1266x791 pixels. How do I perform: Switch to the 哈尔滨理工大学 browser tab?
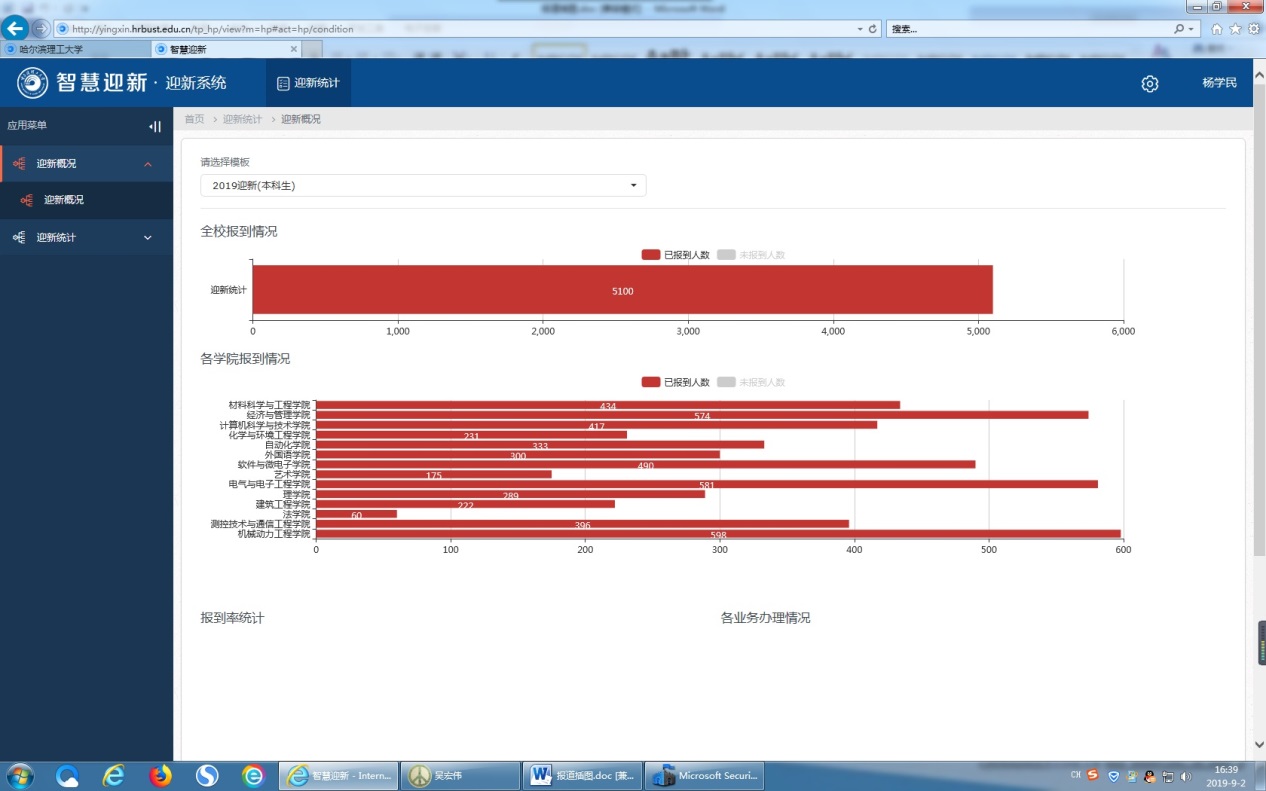coord(75,48)
